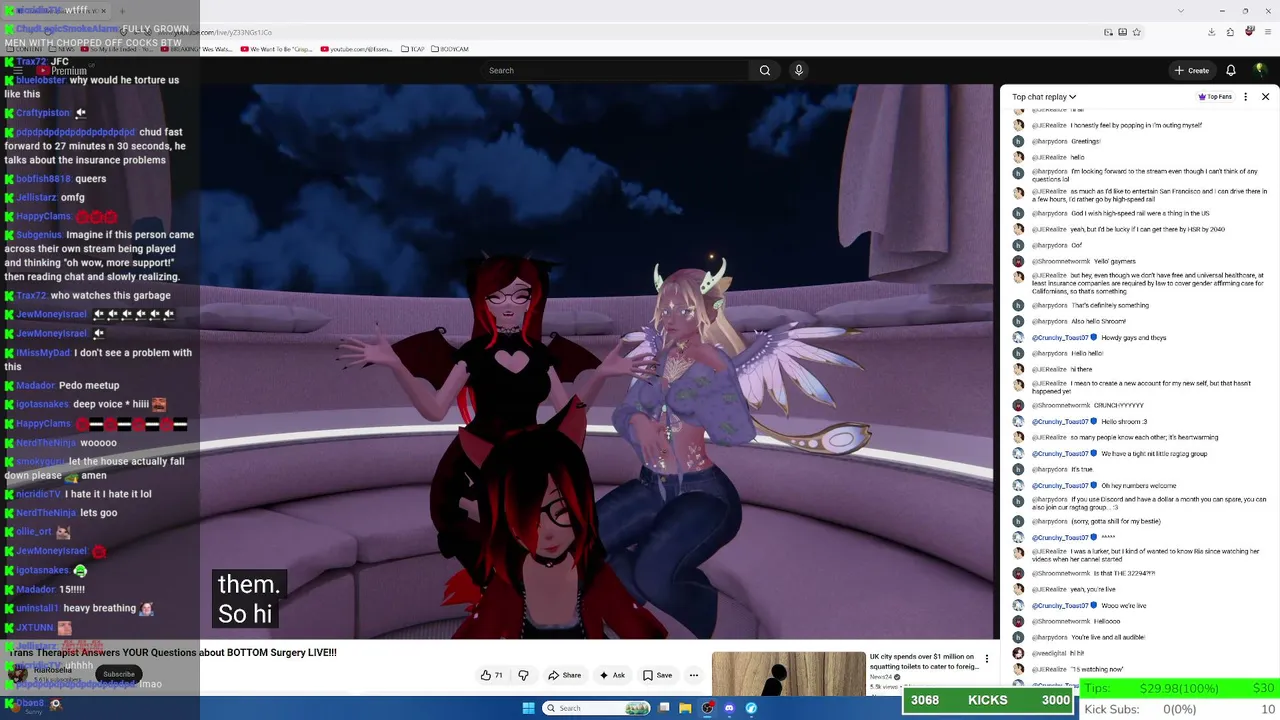This screenshot has width=1280, height=720.
Task: Open the BODYCAM bookmarks folder
Action: point(449,49)
